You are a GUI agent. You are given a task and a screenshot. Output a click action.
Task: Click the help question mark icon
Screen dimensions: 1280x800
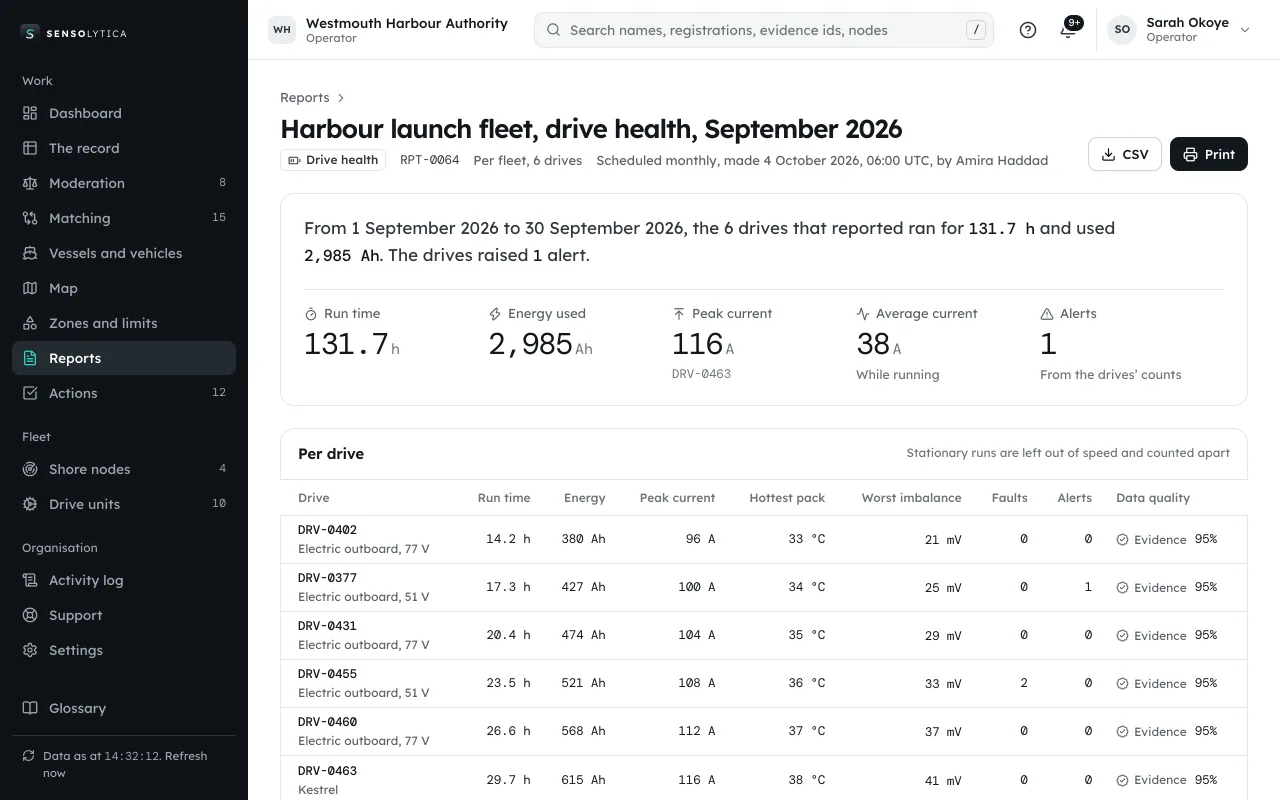(1028, 30)
